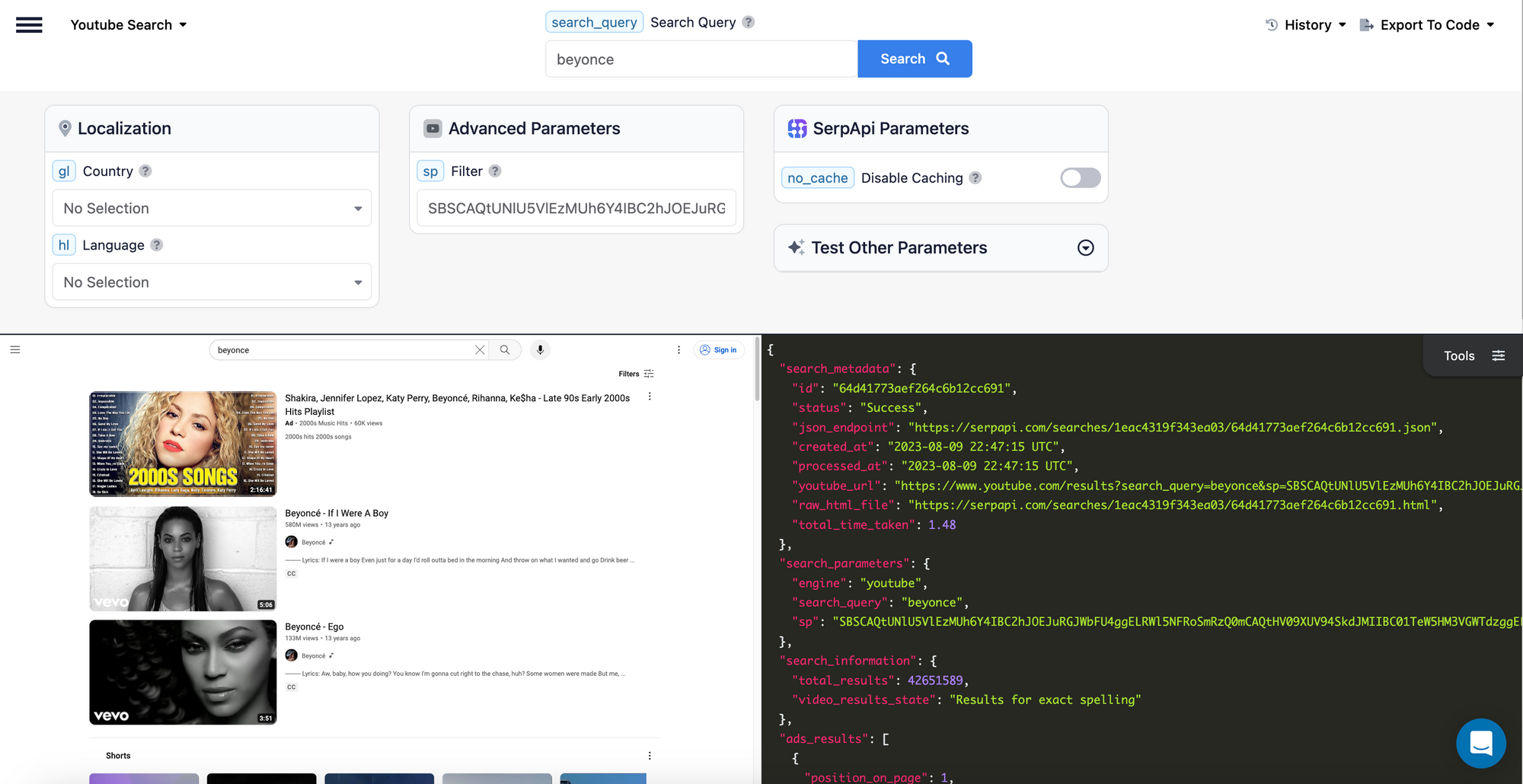Open the chat support widget
Viewport: 1523px width, 784px height.
pos(1481,743)
